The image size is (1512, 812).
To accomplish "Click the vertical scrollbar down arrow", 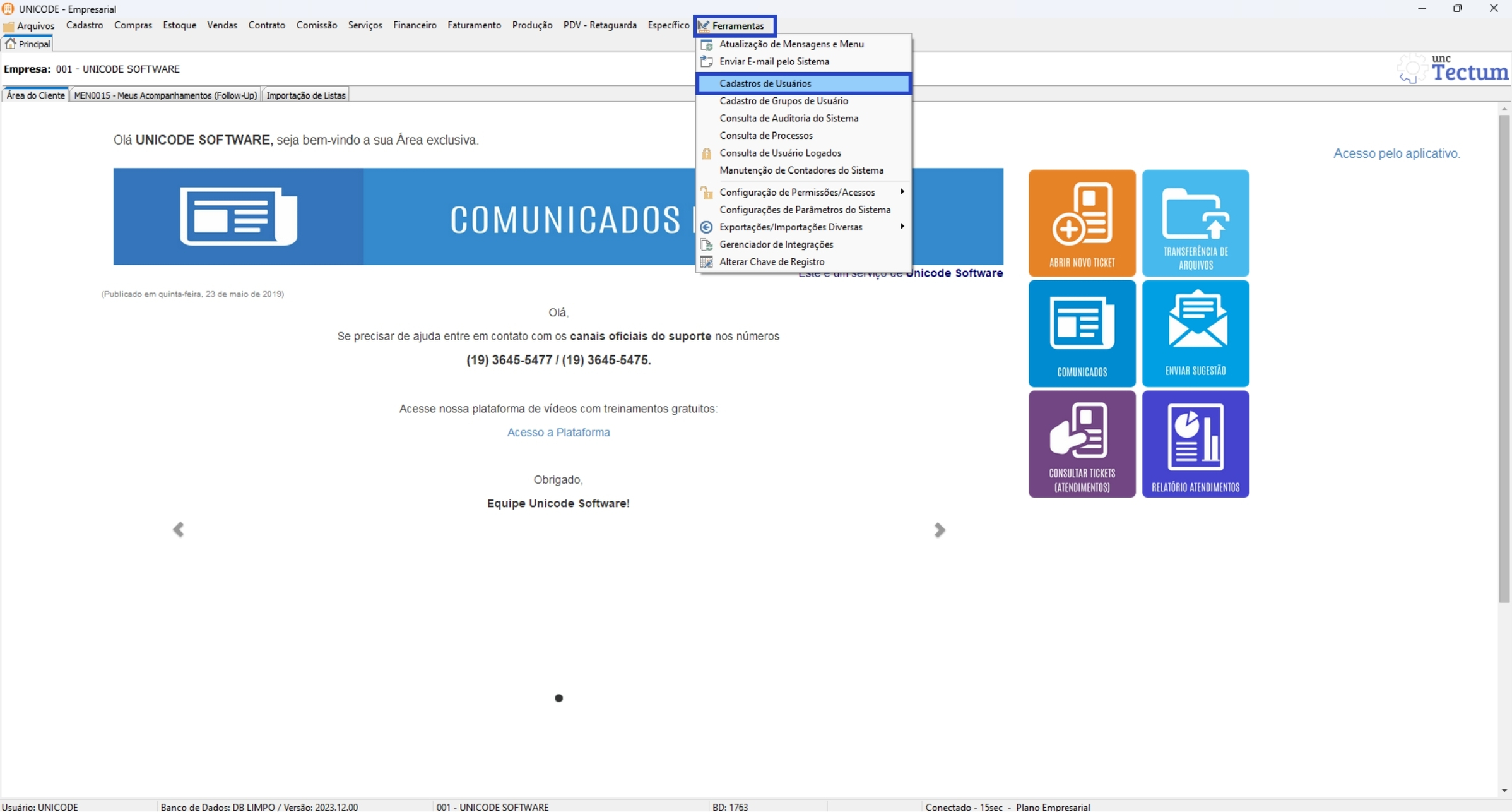I will point(1504,791).
